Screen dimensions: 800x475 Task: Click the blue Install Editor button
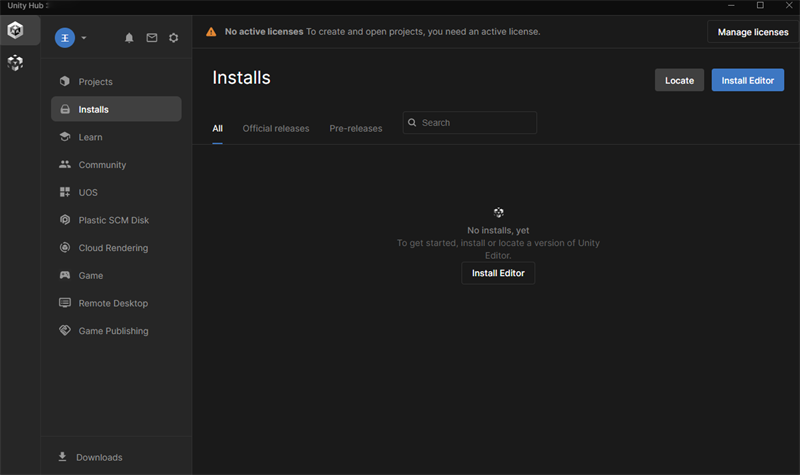(747, 81)
